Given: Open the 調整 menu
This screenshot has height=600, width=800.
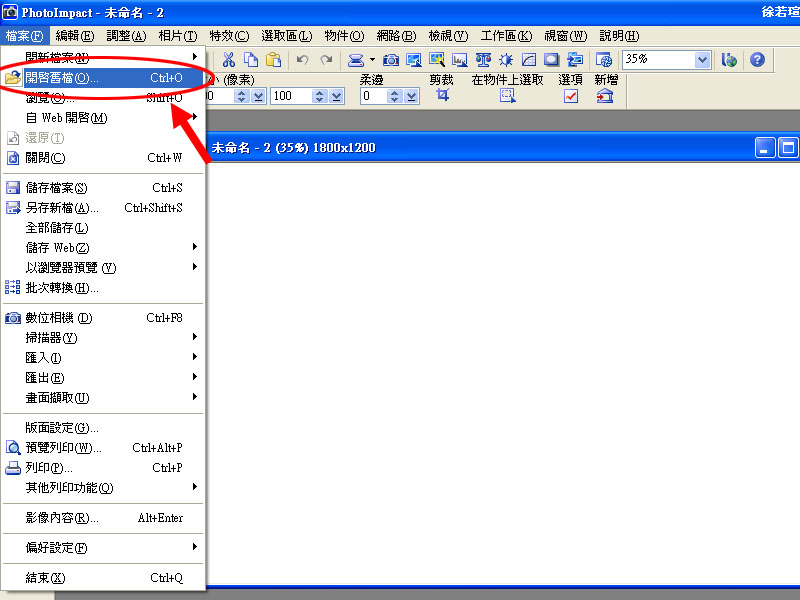Looking at the screenshot, I should [x=126, y=36].
